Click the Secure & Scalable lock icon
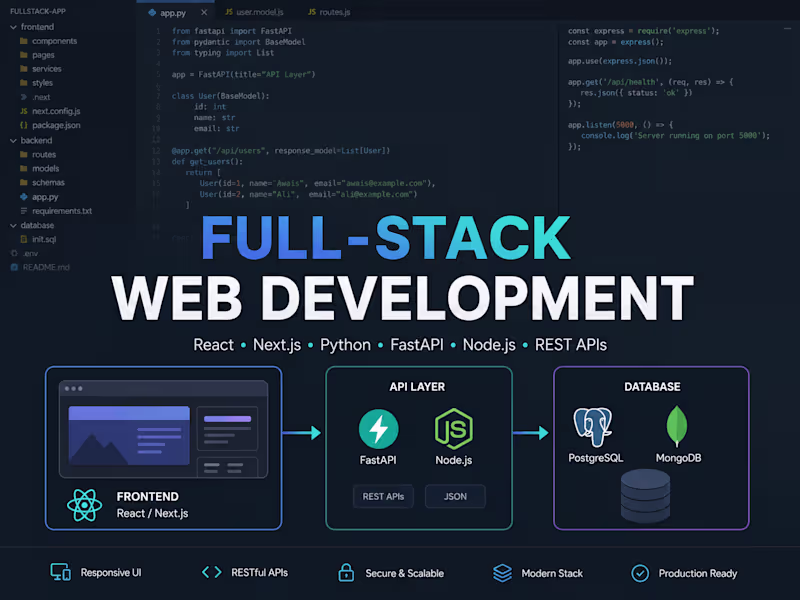The width and height of the screenshot is (800, 600). 346,572
